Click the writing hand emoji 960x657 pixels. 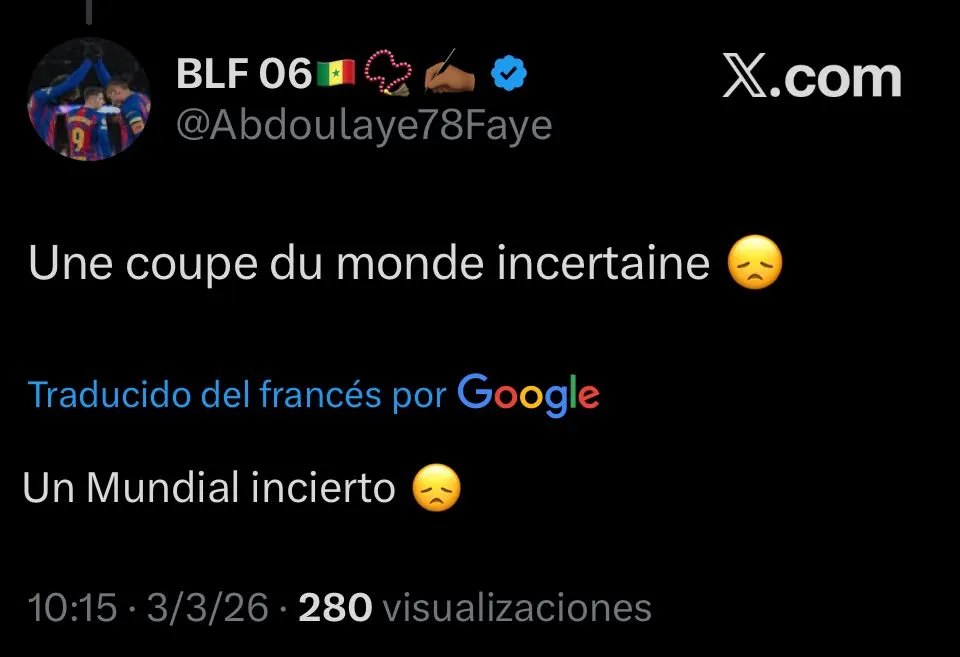tap(449, 72)
